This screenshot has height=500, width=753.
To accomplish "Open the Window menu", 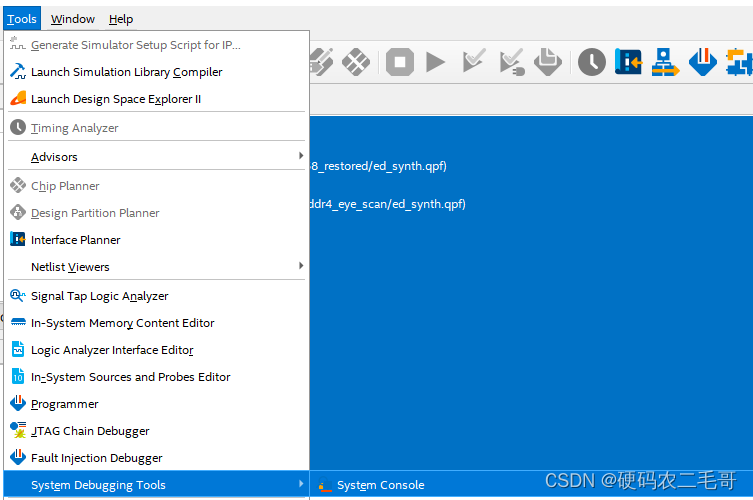I will pyautogui.click(x=73, y=19).
